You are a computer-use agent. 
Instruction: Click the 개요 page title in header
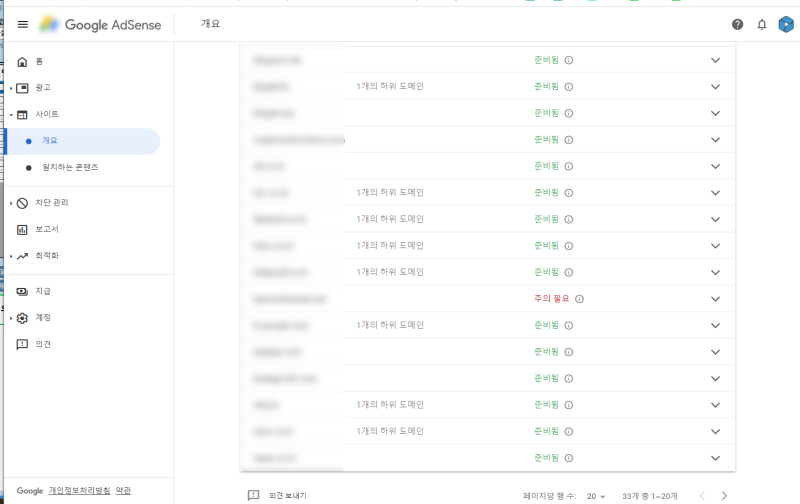point(210,24)
